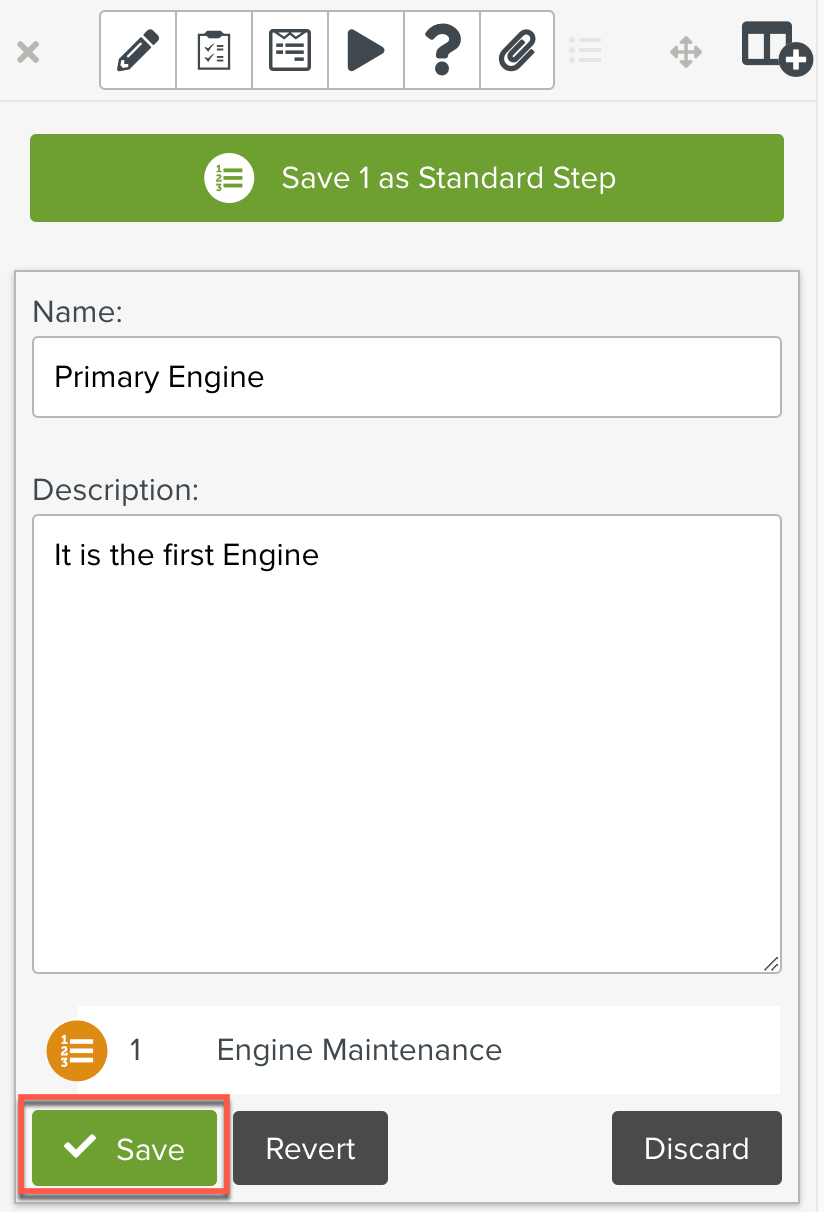Revert the step changes
Screen dimensions: 824x1212
tap(311, 1148)
